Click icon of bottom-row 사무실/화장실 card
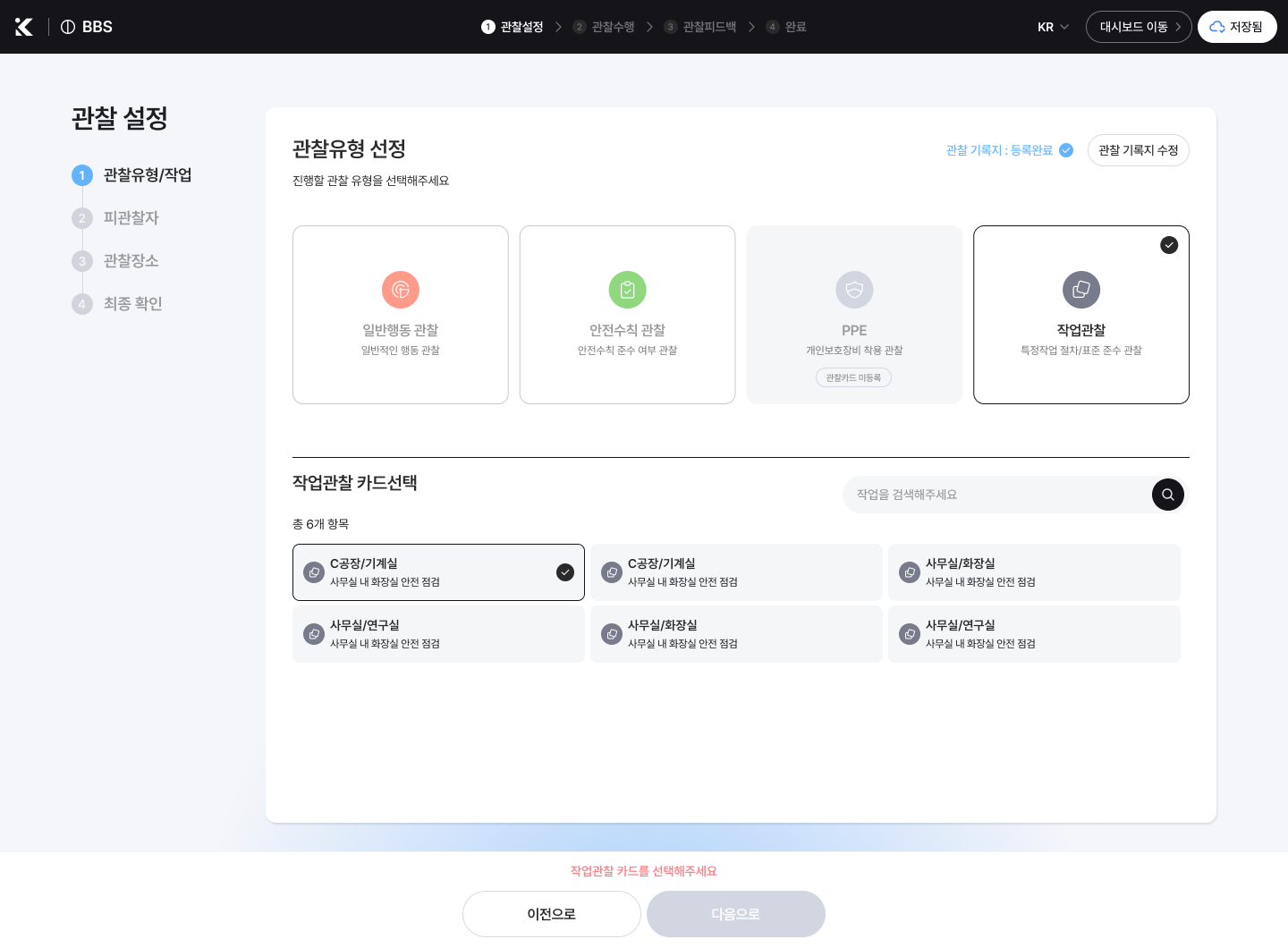Screen dimensions: 1288x948 [x=612, y=634]
